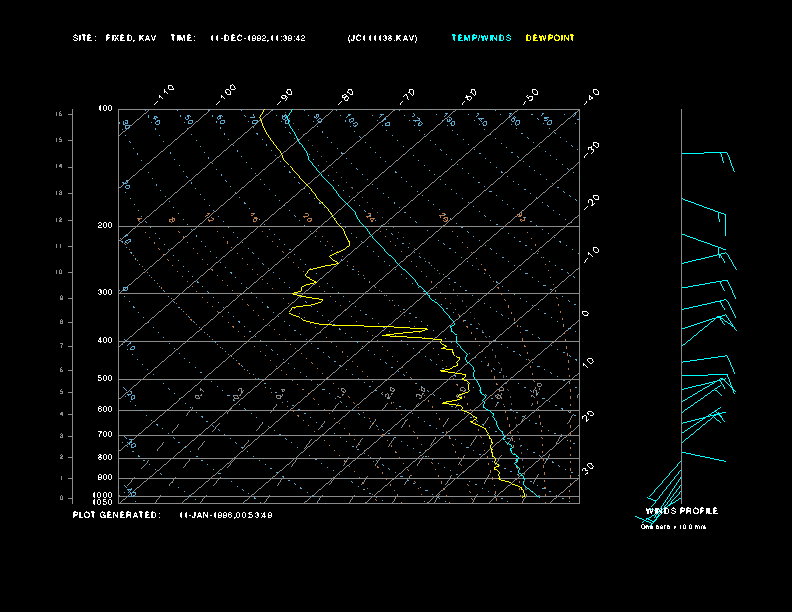The image size is (792, 612).
Task: Click the PLOT GENERATED label
Action: (115, 515)
